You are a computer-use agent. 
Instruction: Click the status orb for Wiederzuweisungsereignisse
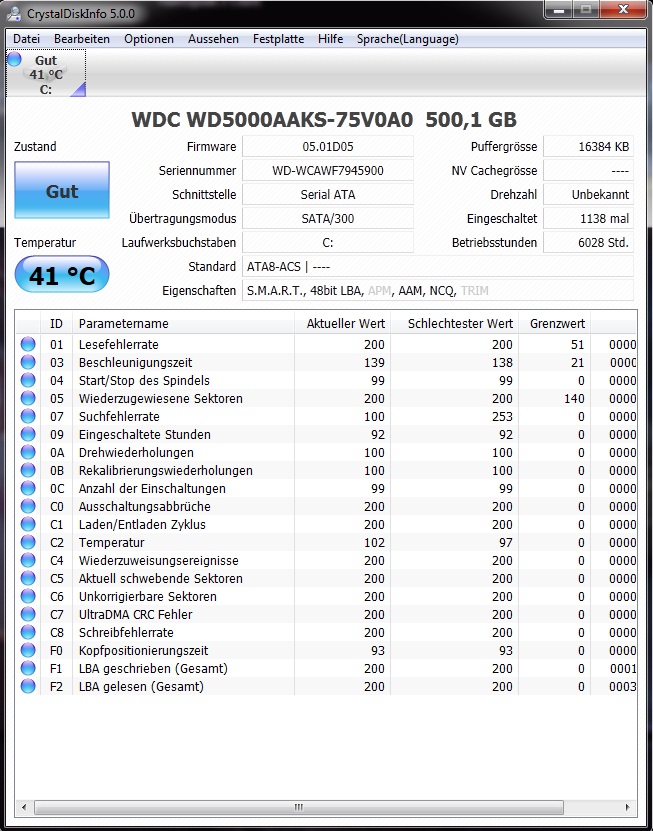coord(28,561)
